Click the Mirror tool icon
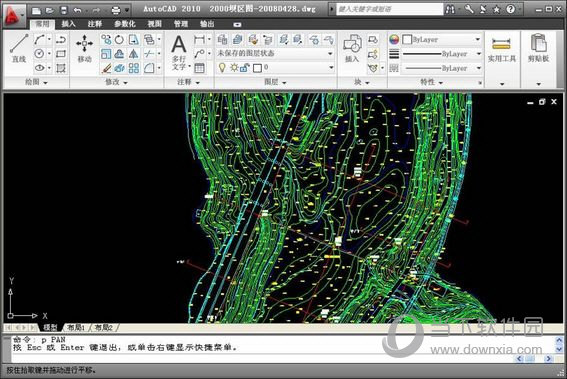Image resolution: width=567 pixels, height=379 pixels. [x=134, y=54]
